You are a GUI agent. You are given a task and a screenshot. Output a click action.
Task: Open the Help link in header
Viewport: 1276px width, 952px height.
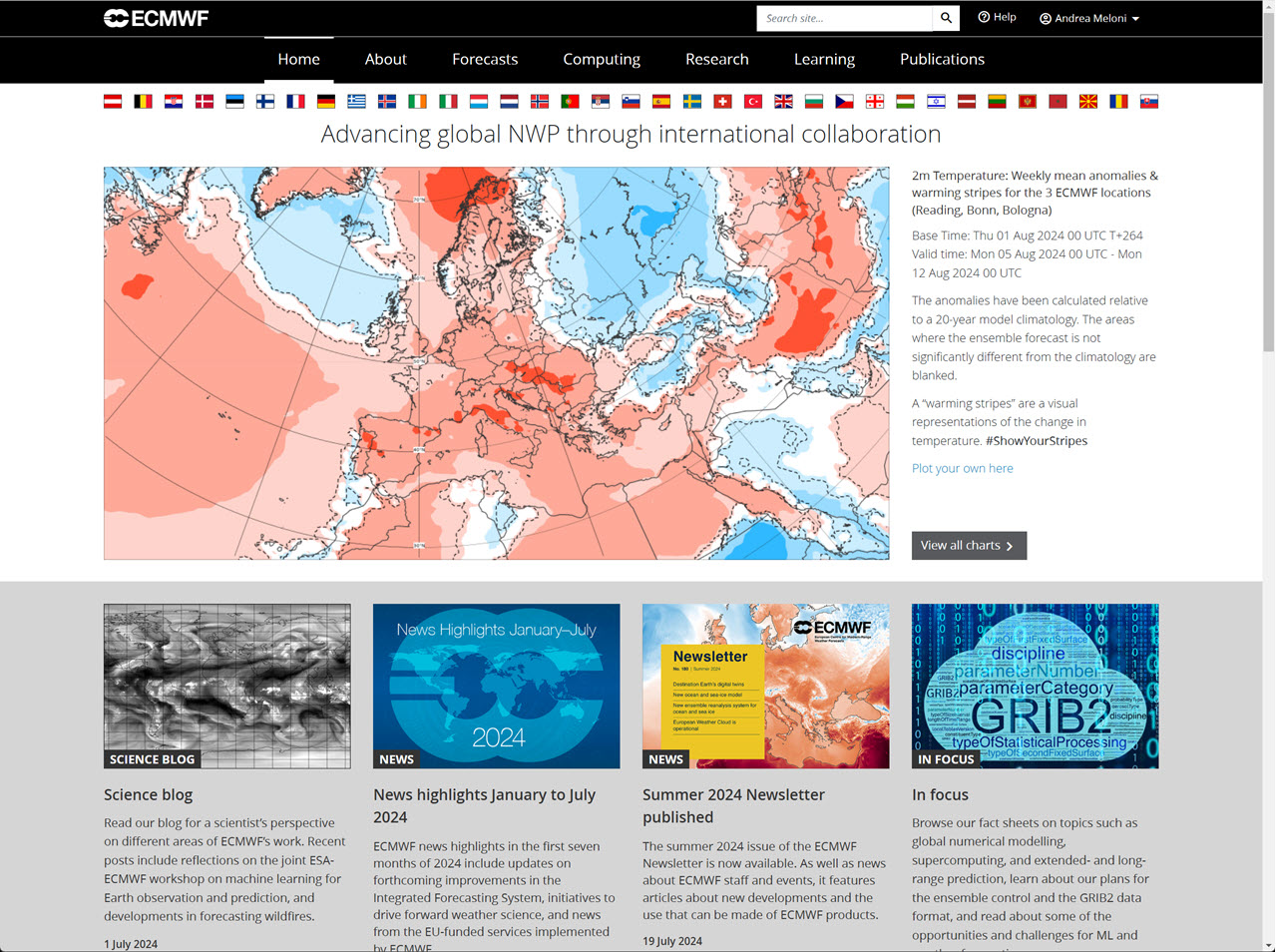pos(997,17)
